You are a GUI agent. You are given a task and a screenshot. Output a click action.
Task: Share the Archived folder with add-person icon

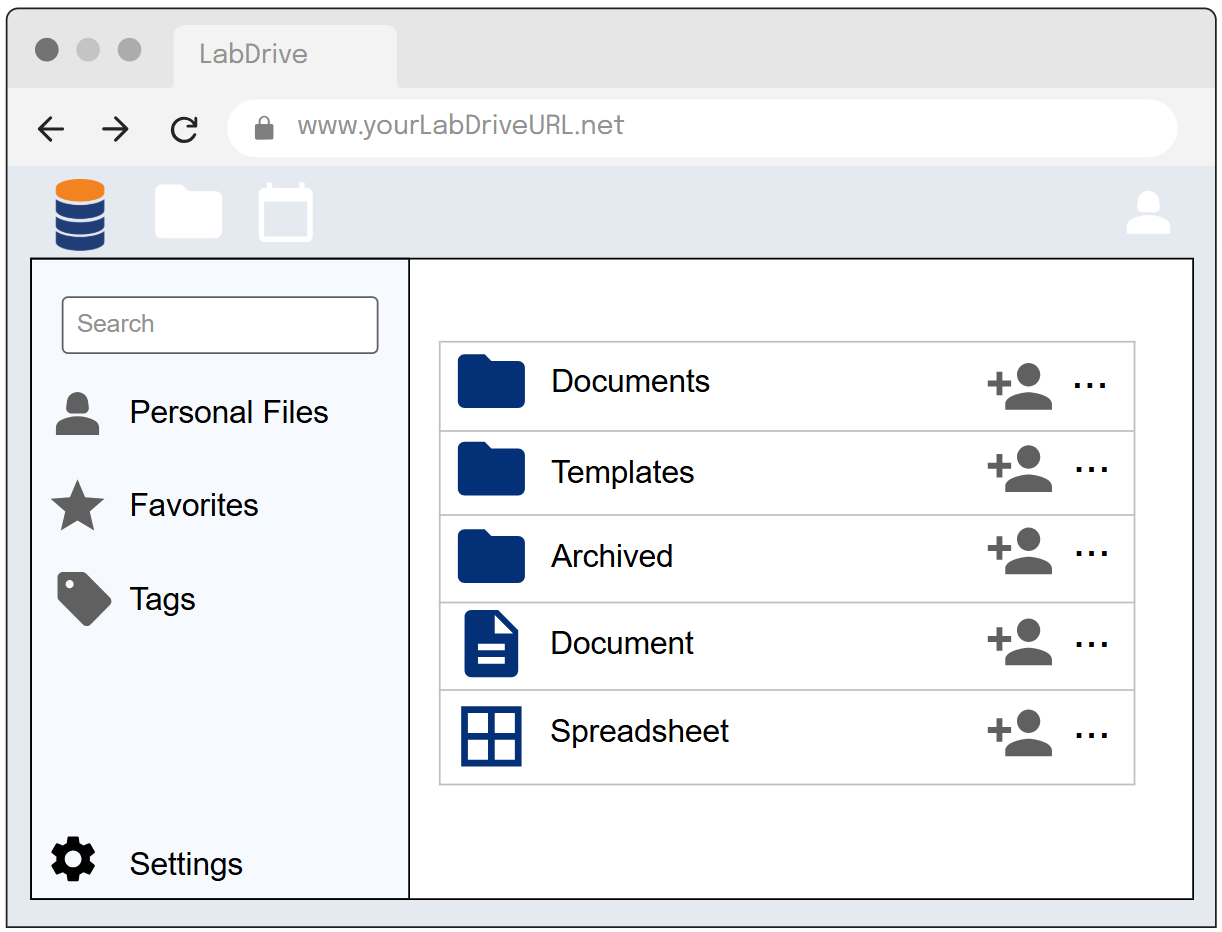point(1019,551)
